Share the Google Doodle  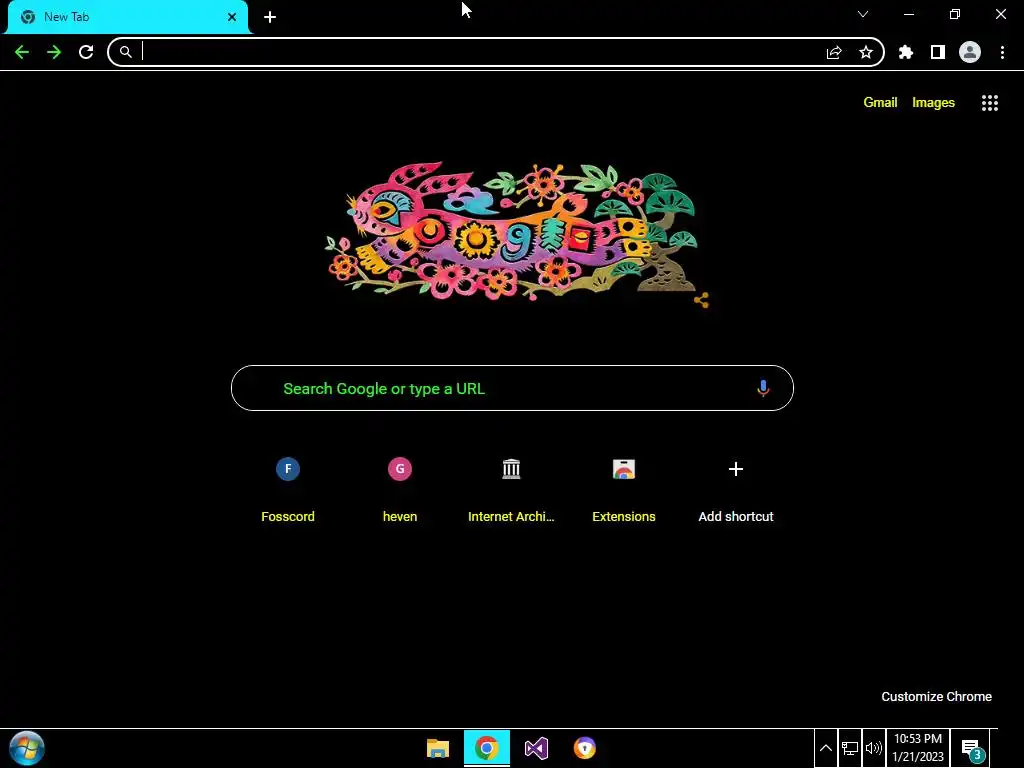point(701,300)
